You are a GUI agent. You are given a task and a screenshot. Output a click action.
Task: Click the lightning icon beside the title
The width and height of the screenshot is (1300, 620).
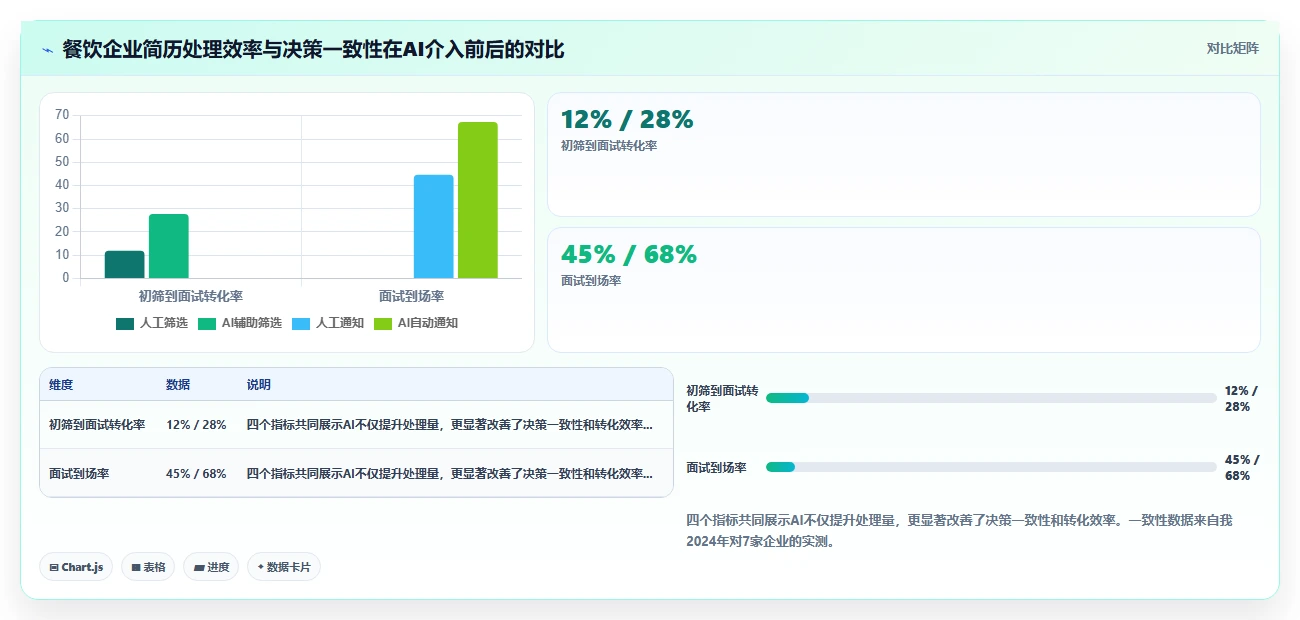pyautogui.click(x=47, y=50)
